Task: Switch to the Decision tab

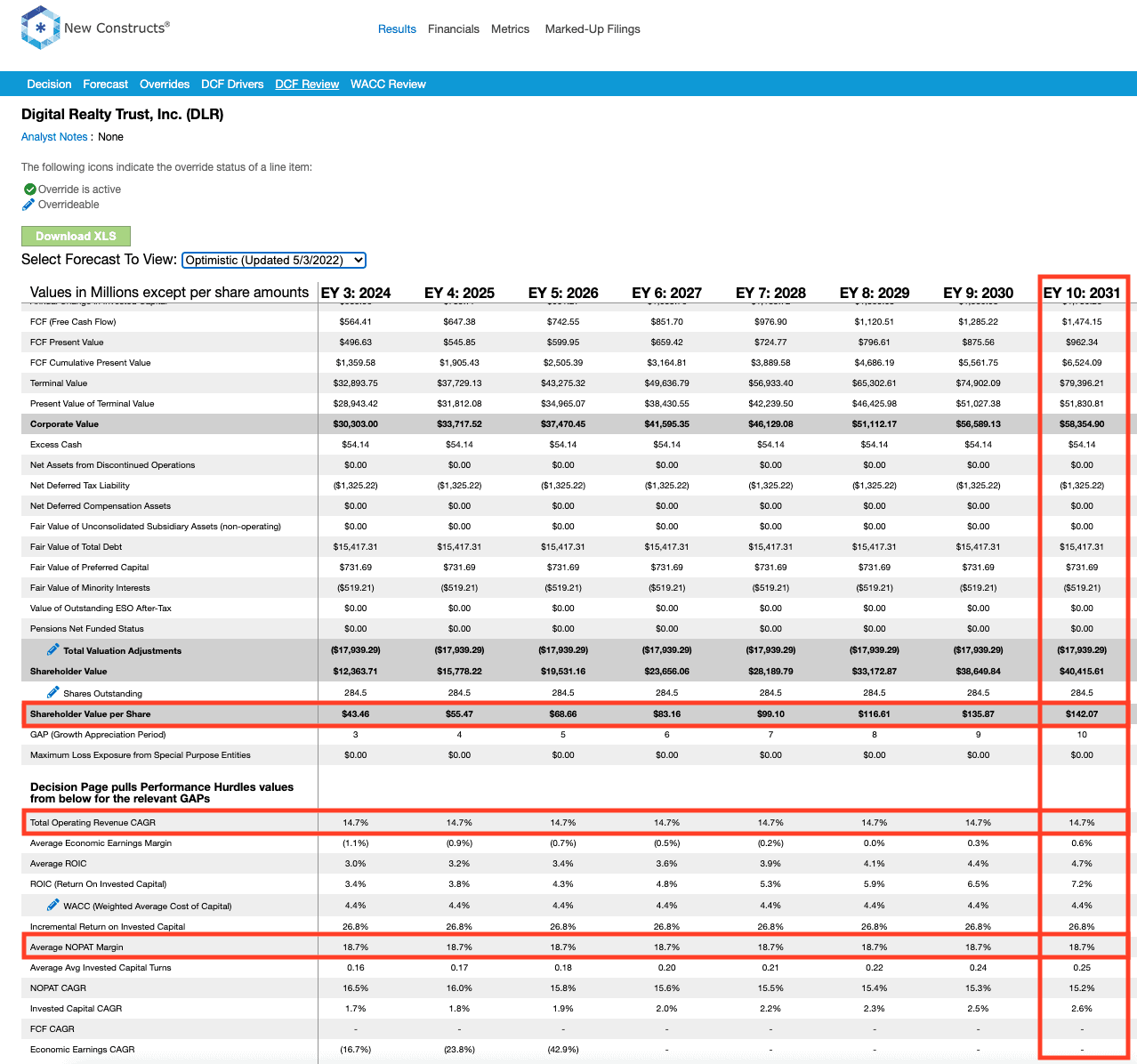Action: tap(49, 85)
